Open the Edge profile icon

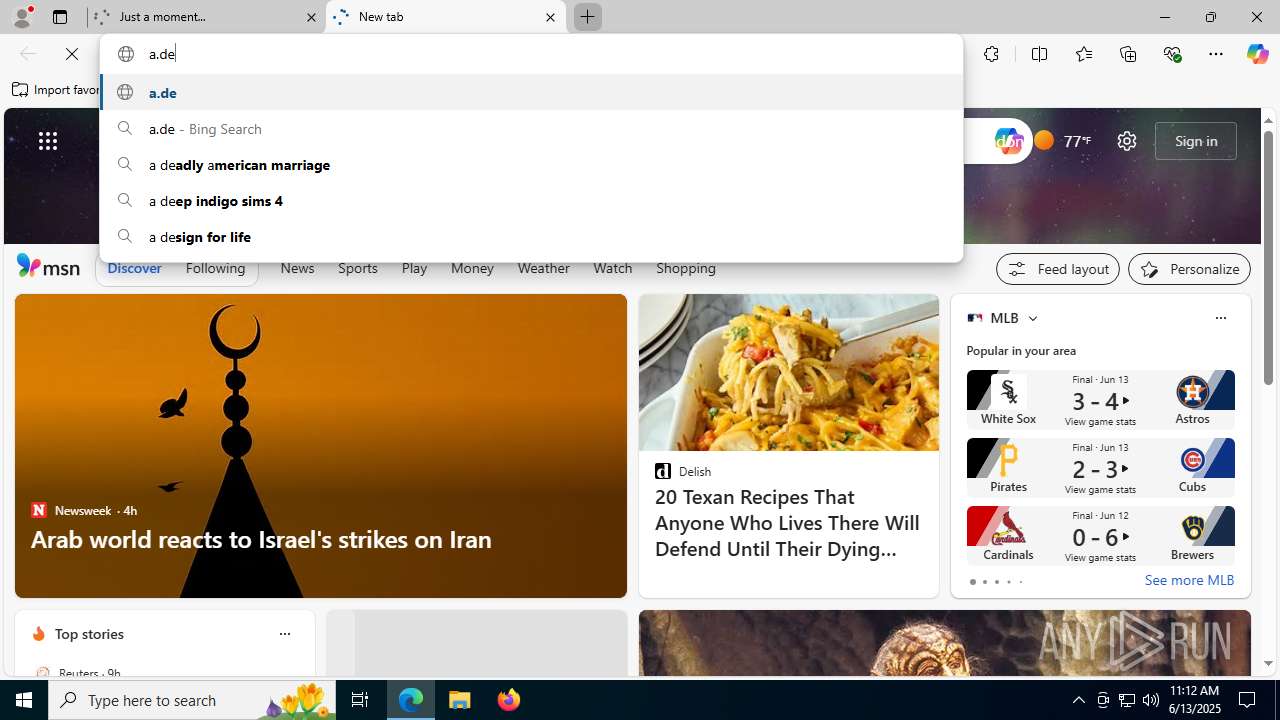tap(22, 17)
